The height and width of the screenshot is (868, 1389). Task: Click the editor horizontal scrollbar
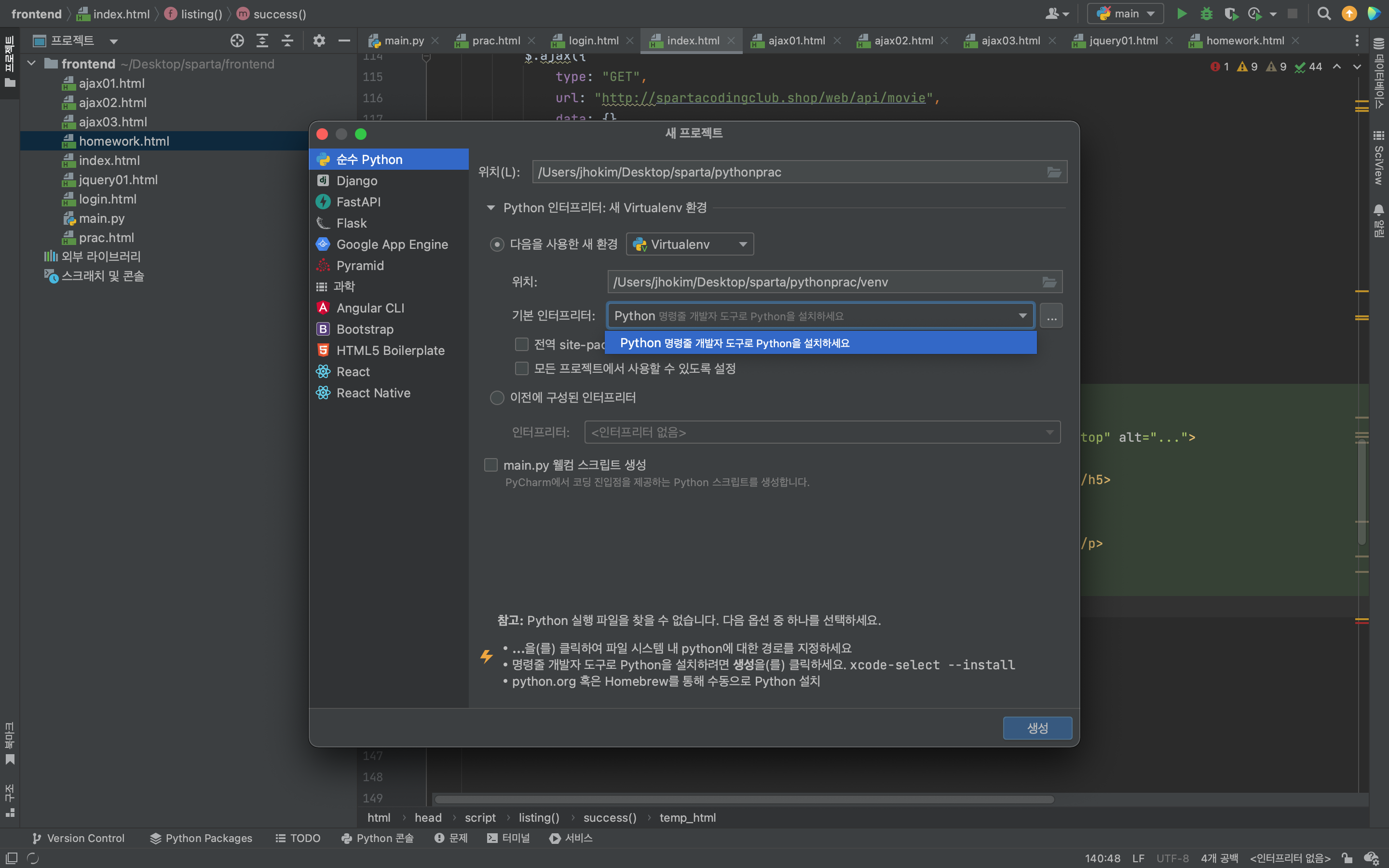(744, 799)
